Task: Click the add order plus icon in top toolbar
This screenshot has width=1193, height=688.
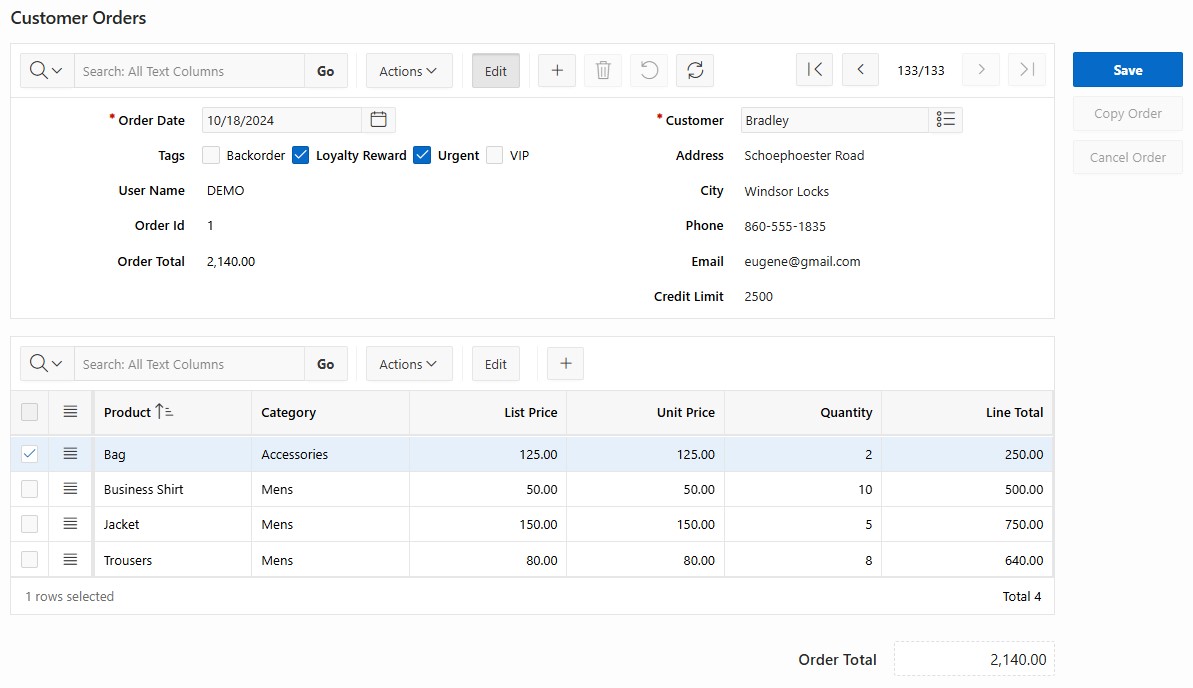Action: pyautogui.click(x=557, y=71)
